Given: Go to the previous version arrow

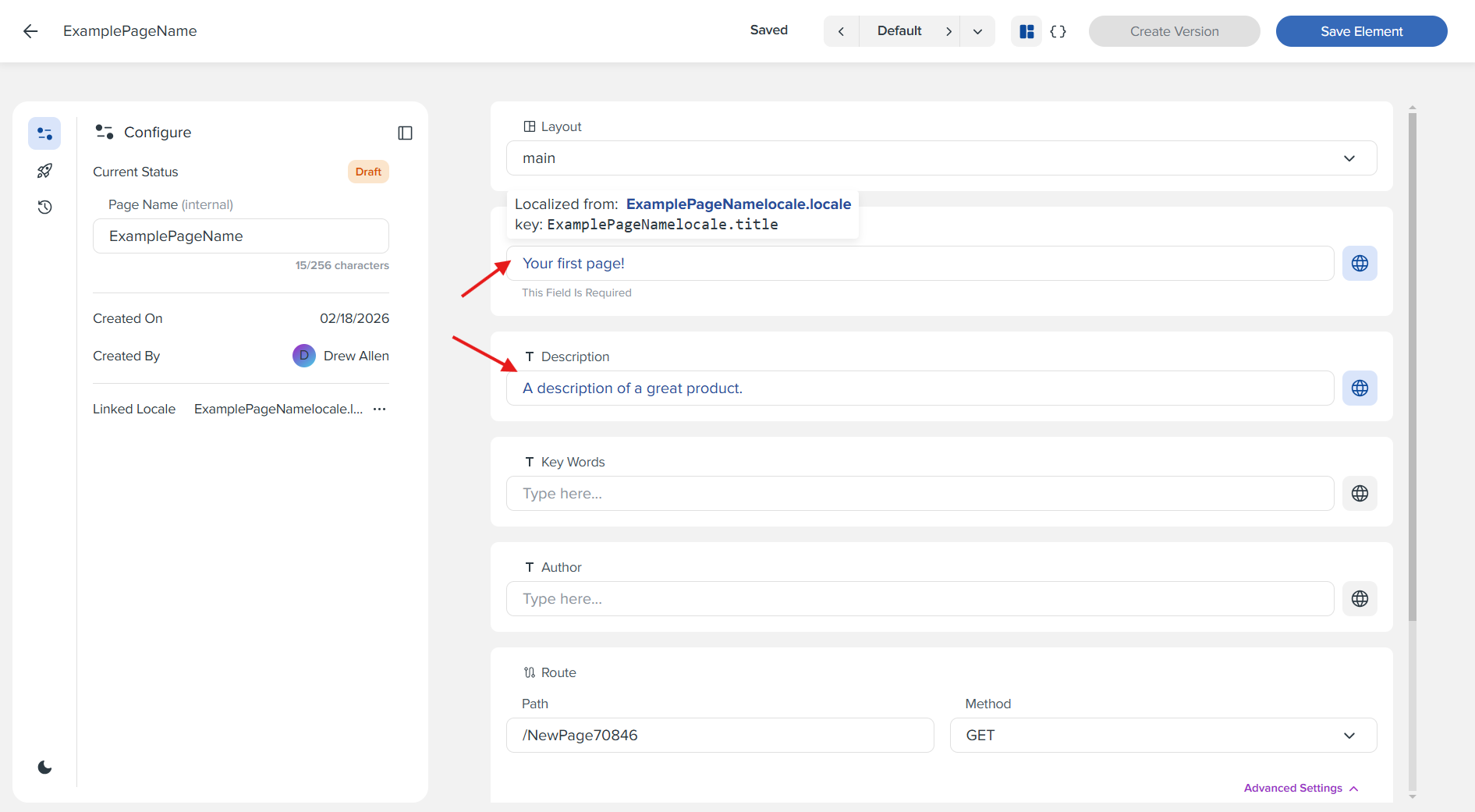Looking at the screenshot, I should [841, 31].
